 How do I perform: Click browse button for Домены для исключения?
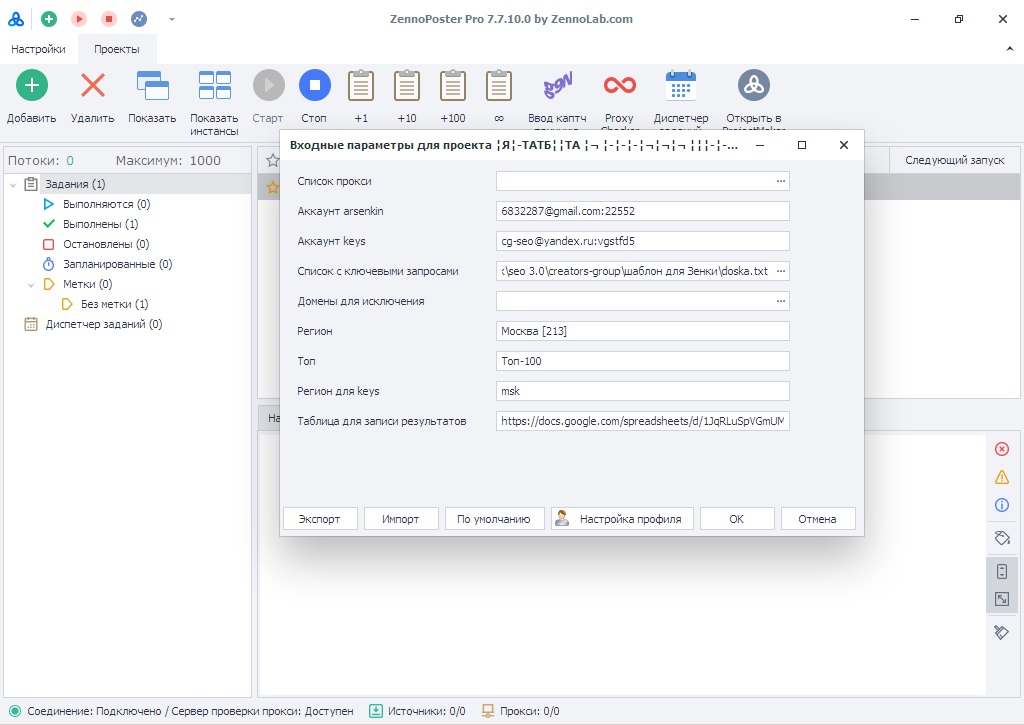[780, 301]
